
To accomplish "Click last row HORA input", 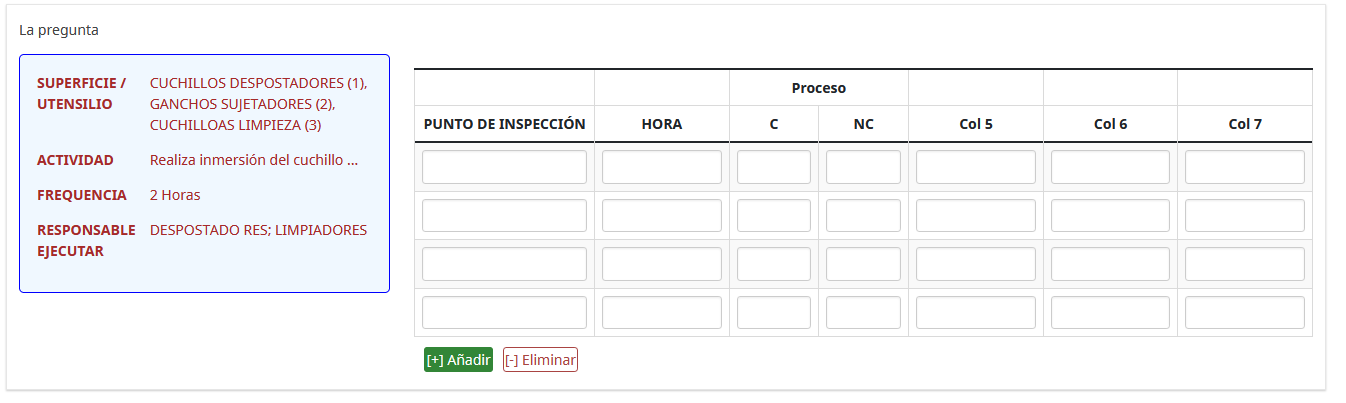I will pyautogui.click(x=662, y=312).
